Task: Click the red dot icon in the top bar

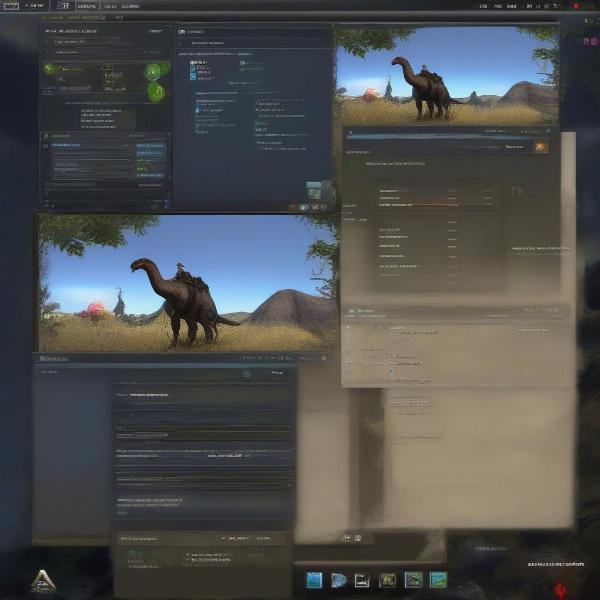Action: click(x=576, y=6)
